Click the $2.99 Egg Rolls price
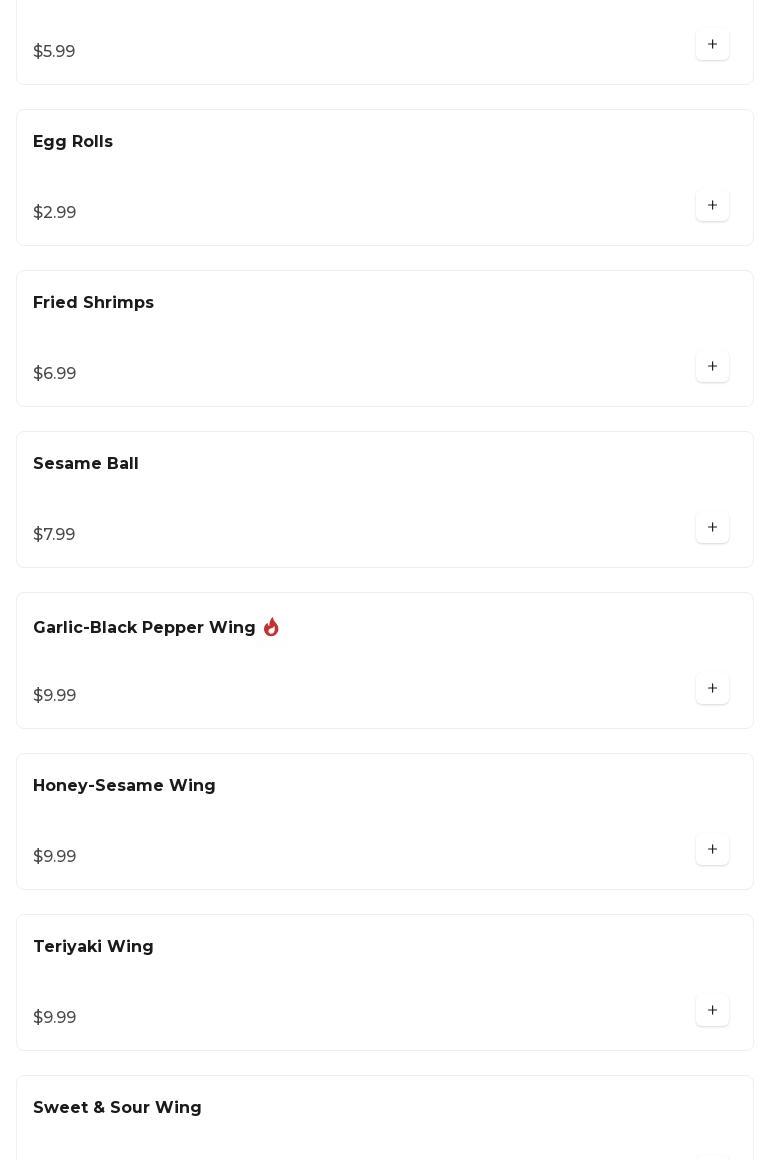The width and height of the screenshot is (770, 1160). pos(55,212)
